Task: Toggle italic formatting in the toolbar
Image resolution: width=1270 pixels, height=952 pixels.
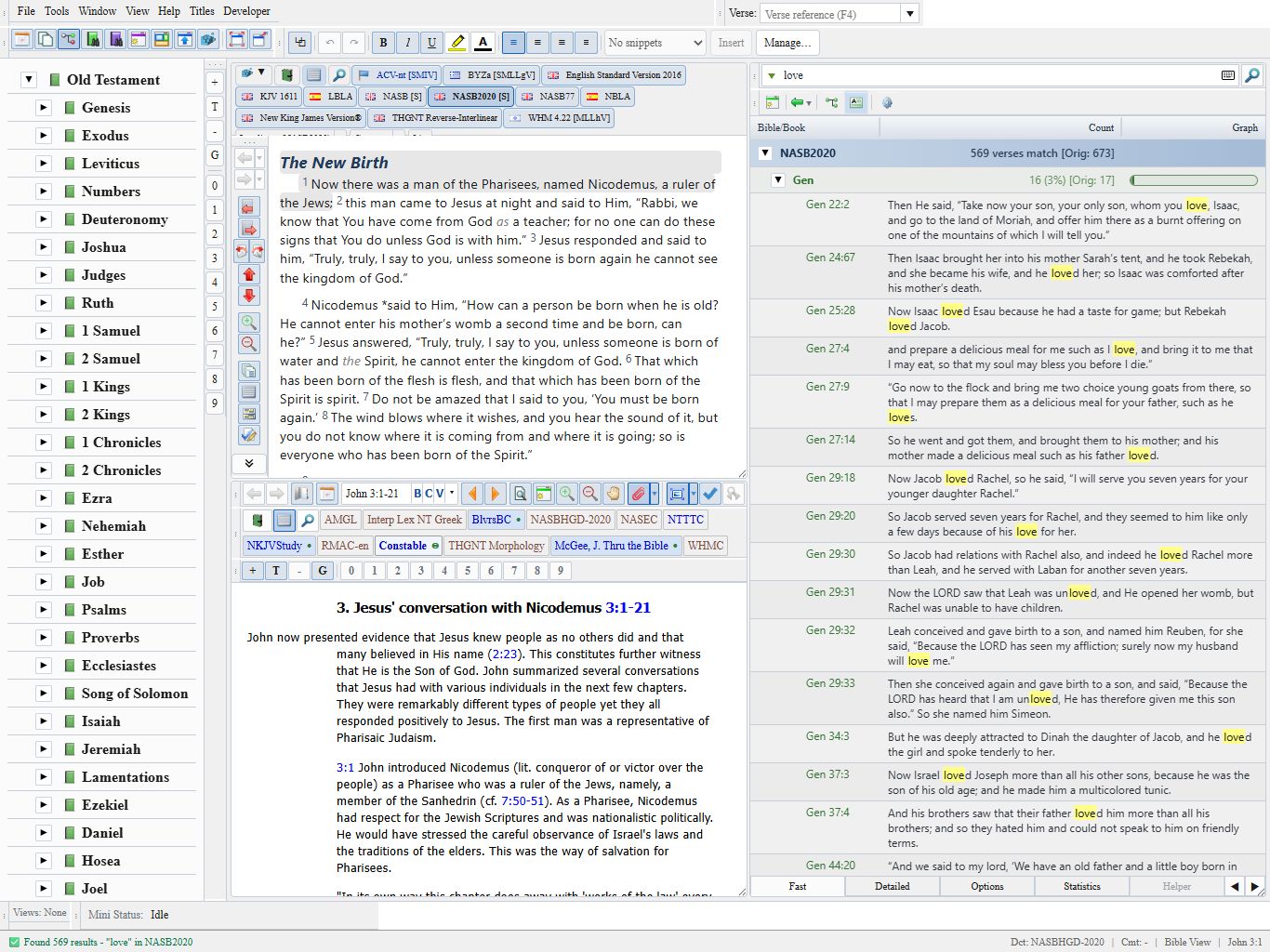Action: point(407,43)
